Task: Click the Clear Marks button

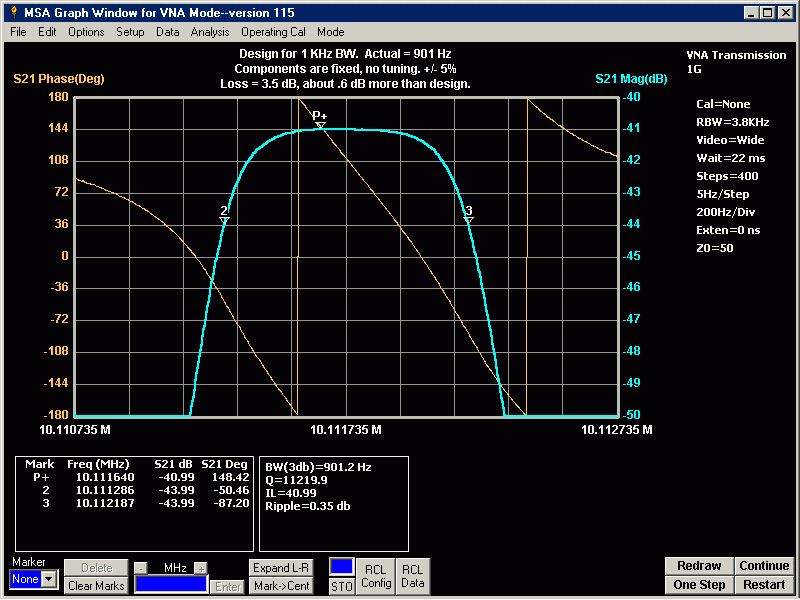Action: [x=96, y=586]
